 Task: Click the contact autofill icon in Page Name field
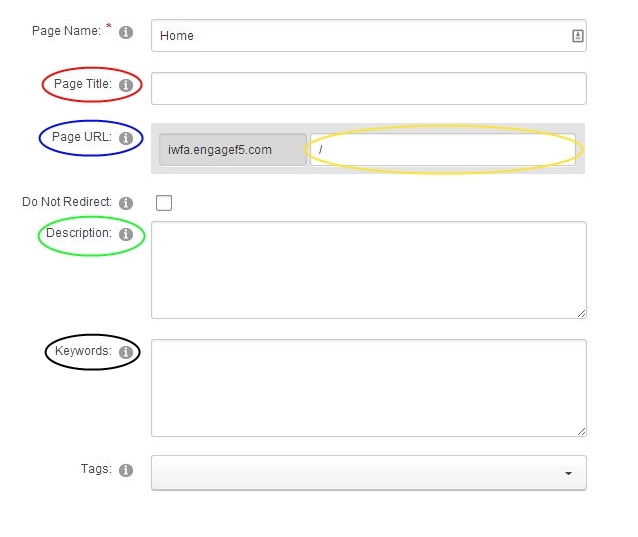click(577, 36)
